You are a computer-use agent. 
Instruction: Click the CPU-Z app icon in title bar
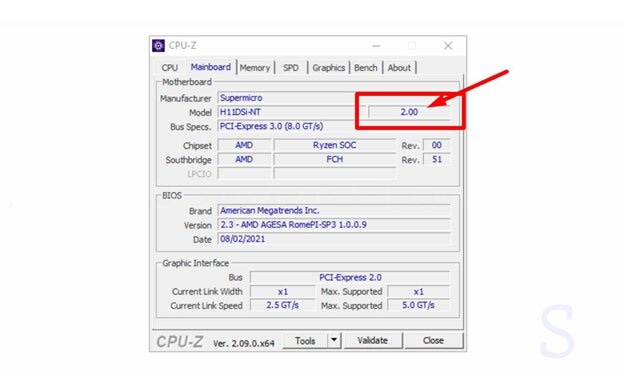158,46
